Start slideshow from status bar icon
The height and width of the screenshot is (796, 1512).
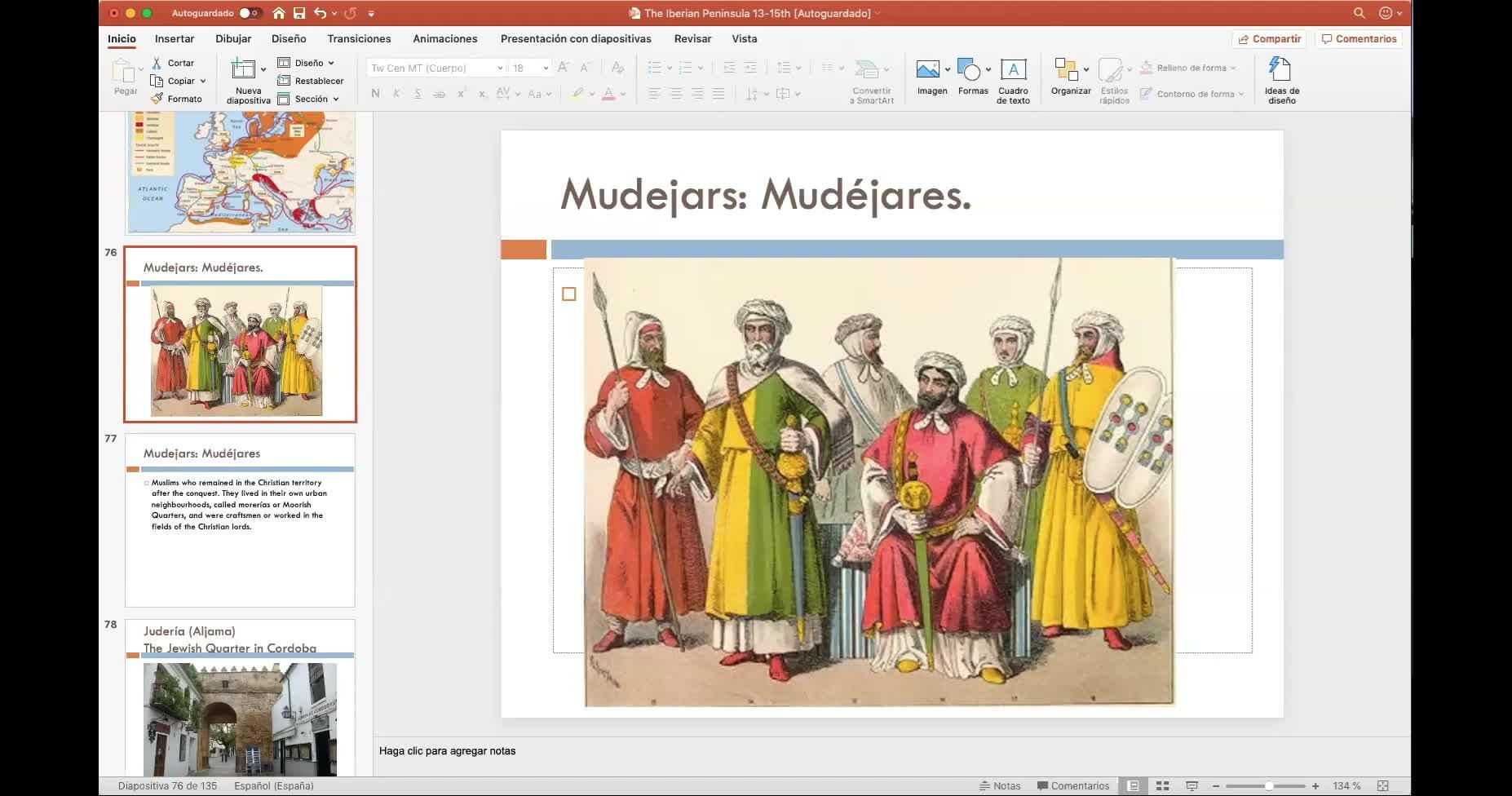(x=1191, y=785)
